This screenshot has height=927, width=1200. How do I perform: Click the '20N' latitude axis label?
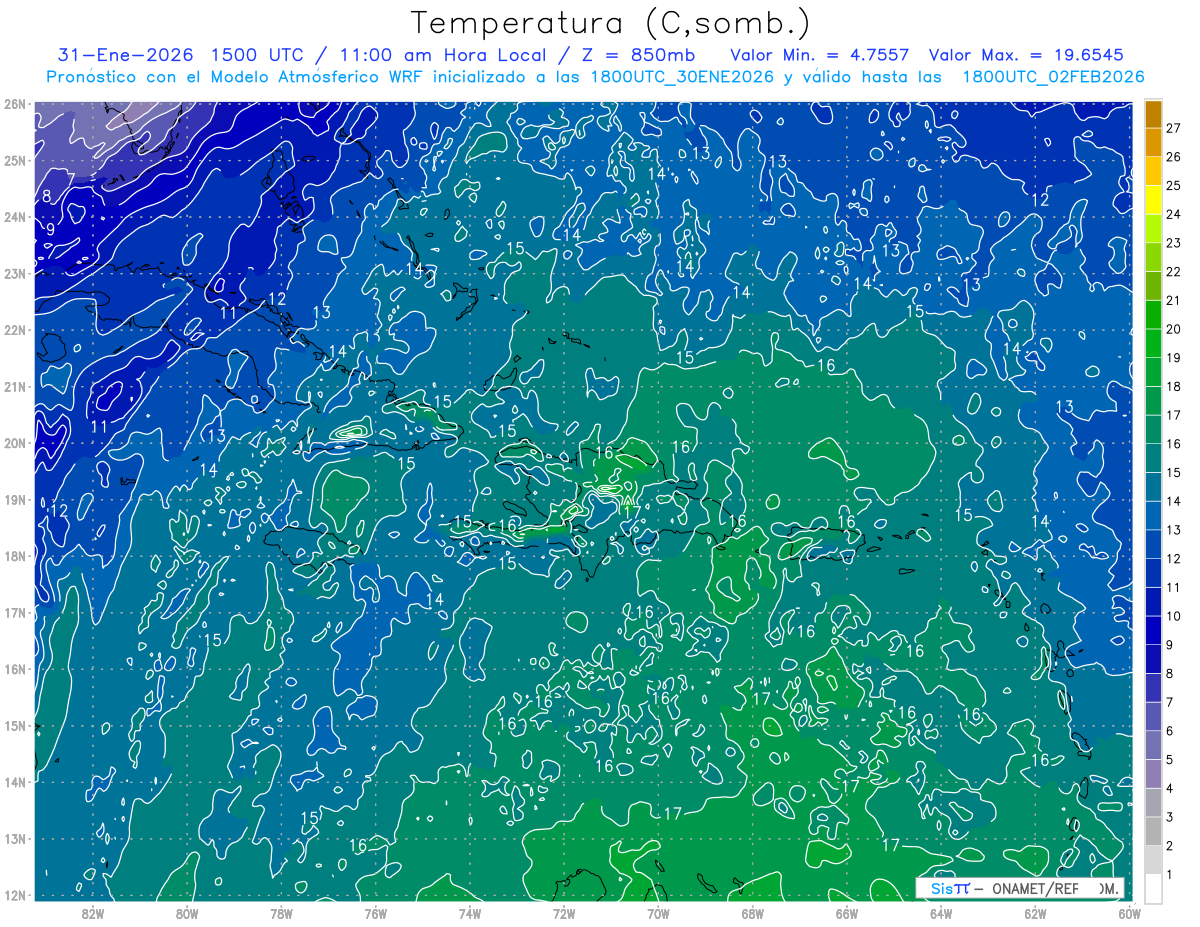(x=15, y=443)
